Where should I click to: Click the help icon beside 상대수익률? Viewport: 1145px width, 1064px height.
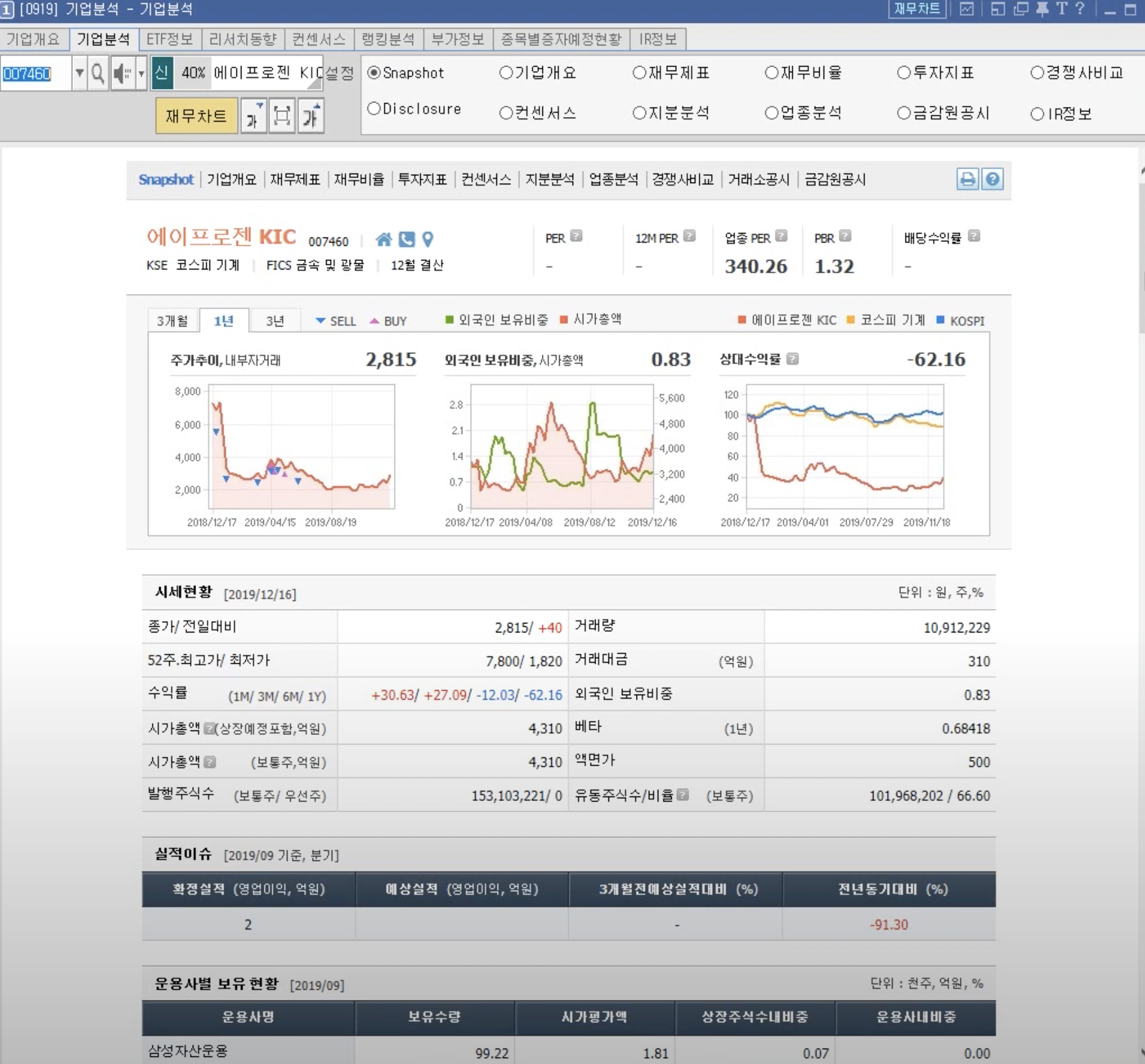(x=792, y=359)
